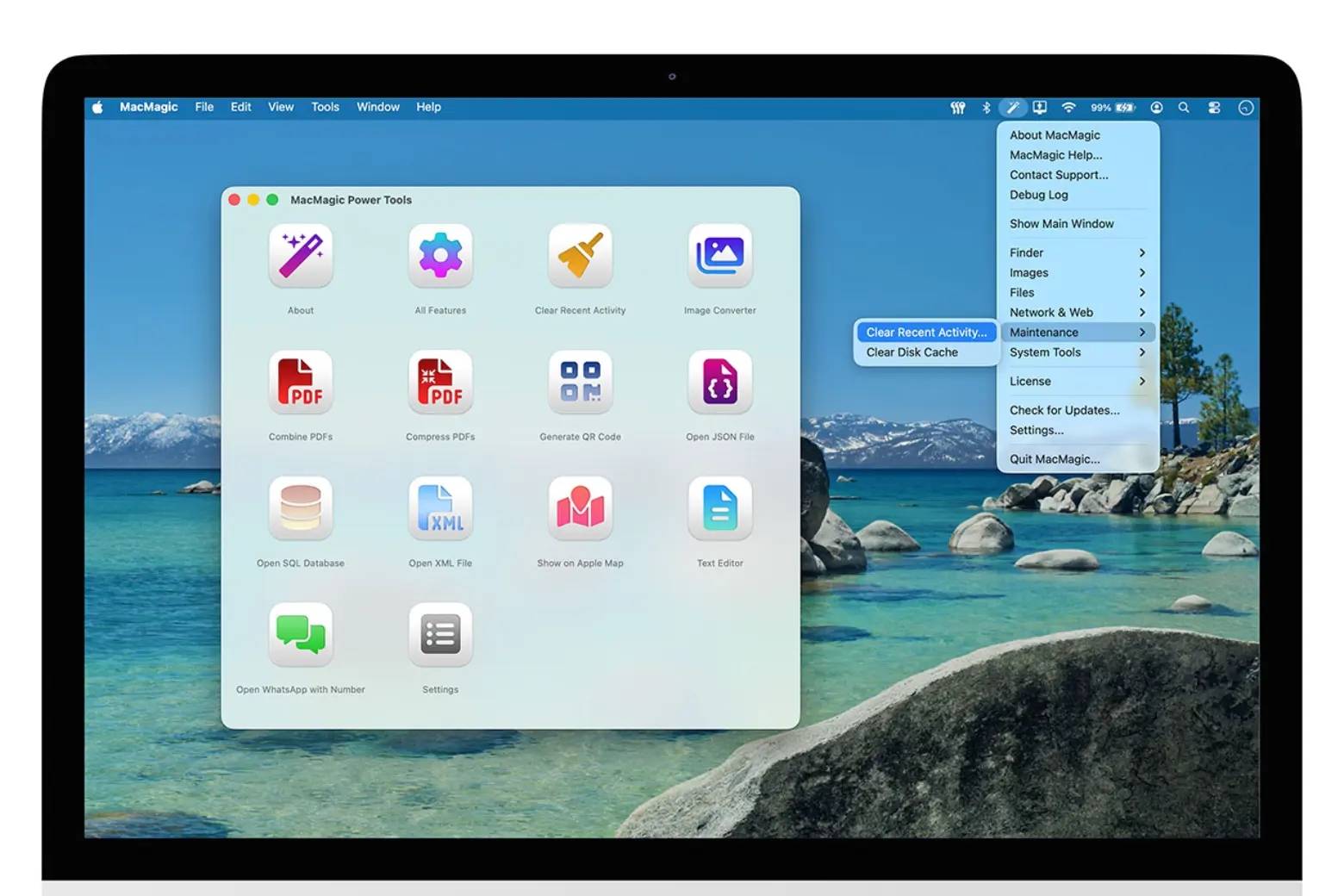Image resolution: width=1344 pixels, height=896 pixels.
Task: Open the Combine PDFs tool
Action: tap(300, 382)
